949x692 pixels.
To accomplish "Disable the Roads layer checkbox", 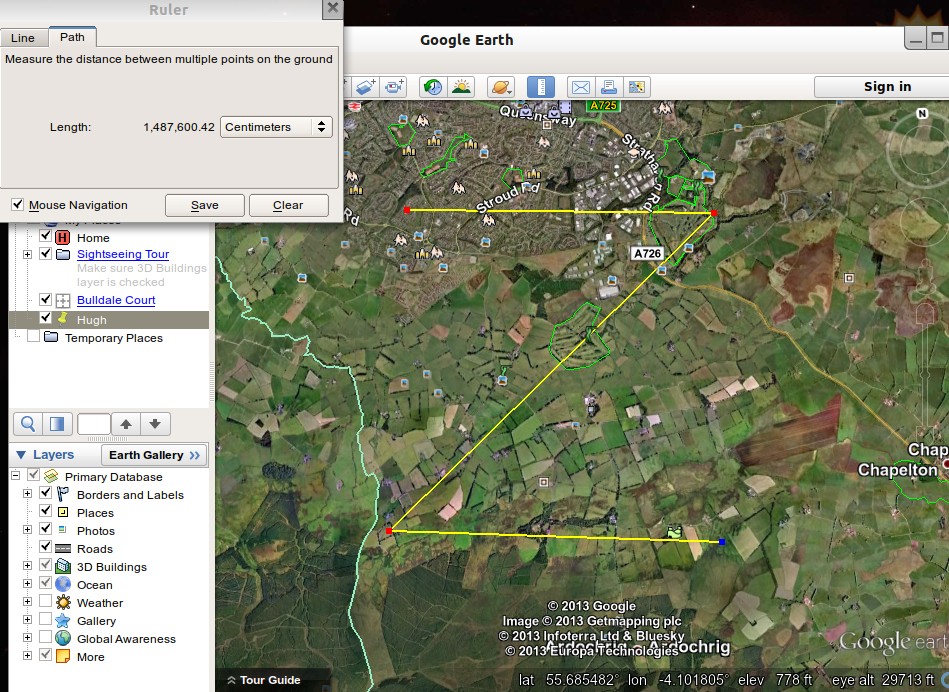I will coord(45,549).
